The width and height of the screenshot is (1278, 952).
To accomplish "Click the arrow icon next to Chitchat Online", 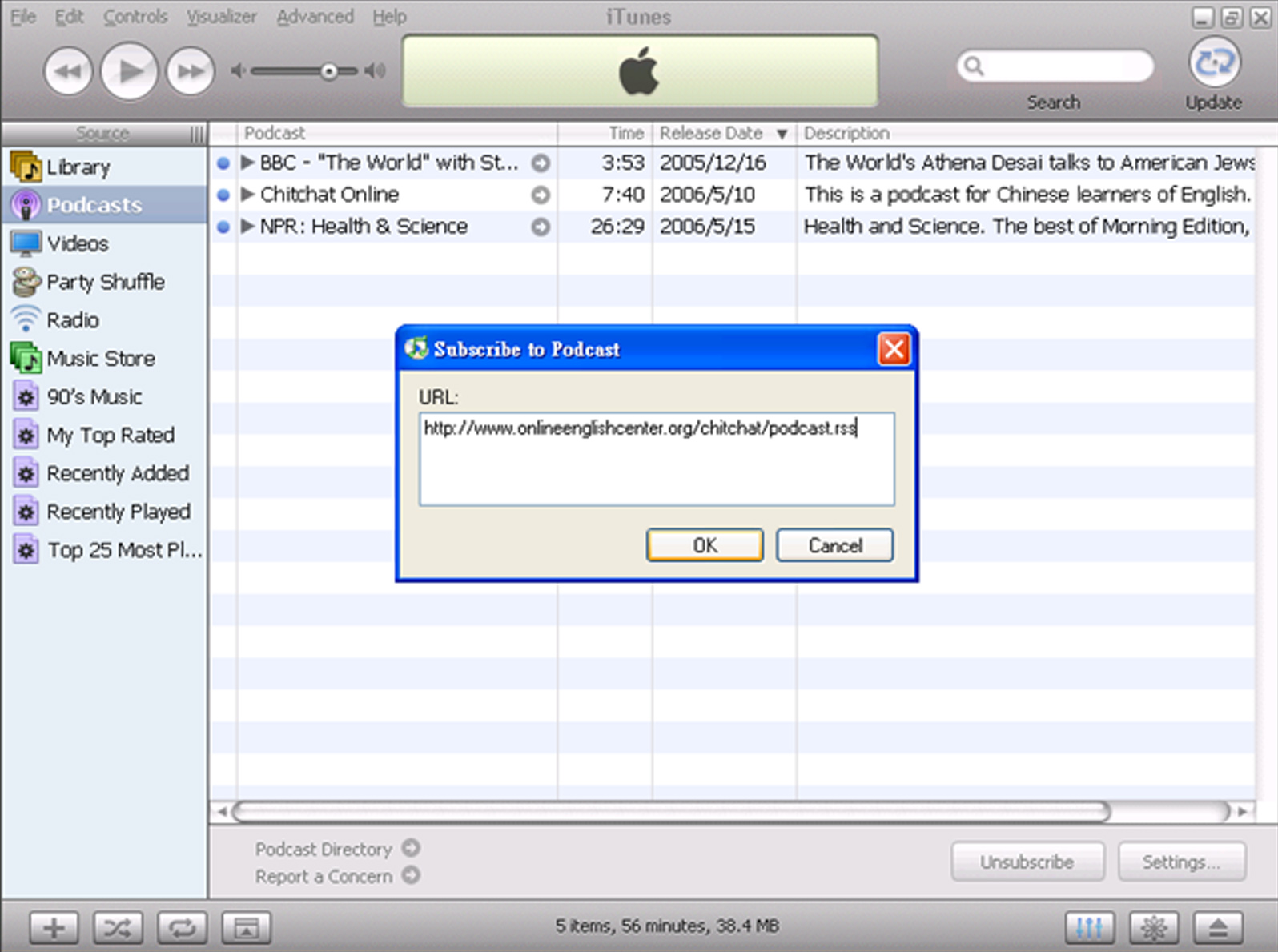I will click(541, 195).
